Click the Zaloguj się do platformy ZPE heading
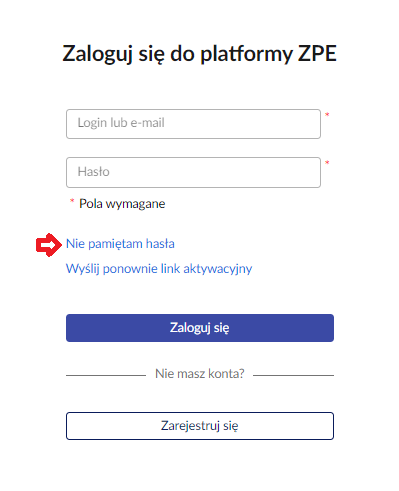 [x=199, y=54]
